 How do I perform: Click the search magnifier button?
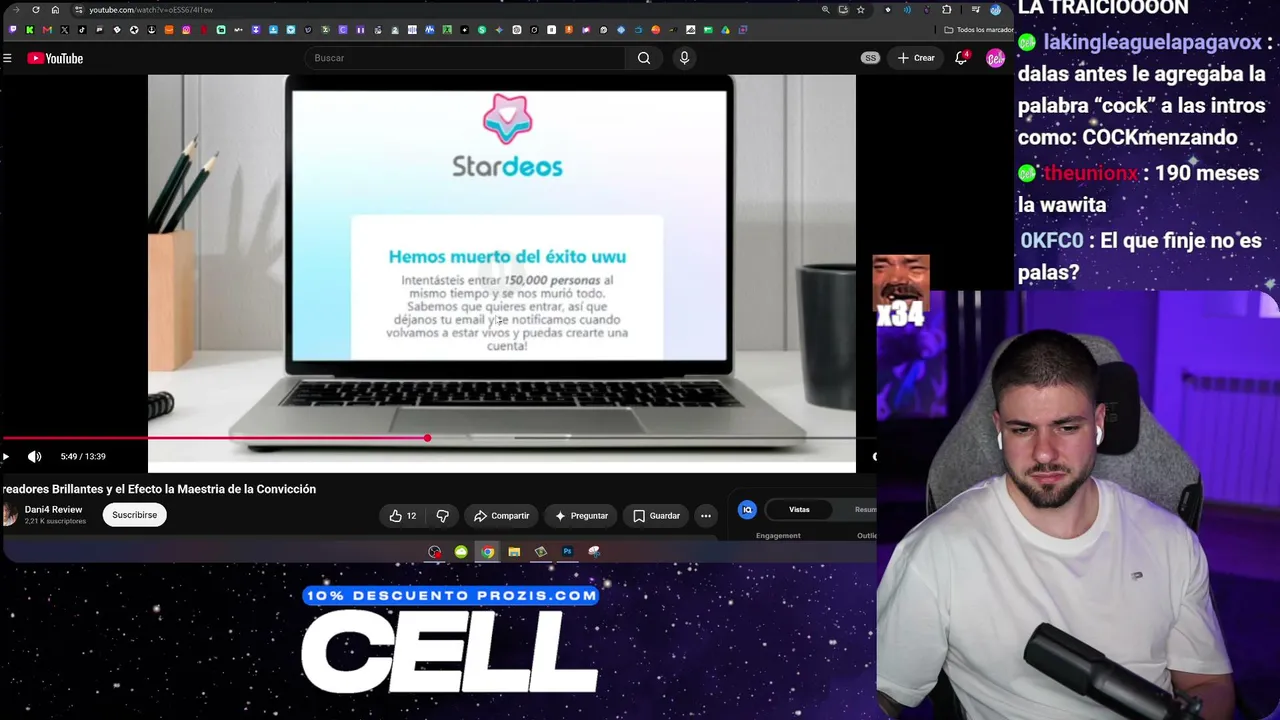pos(644,58)
